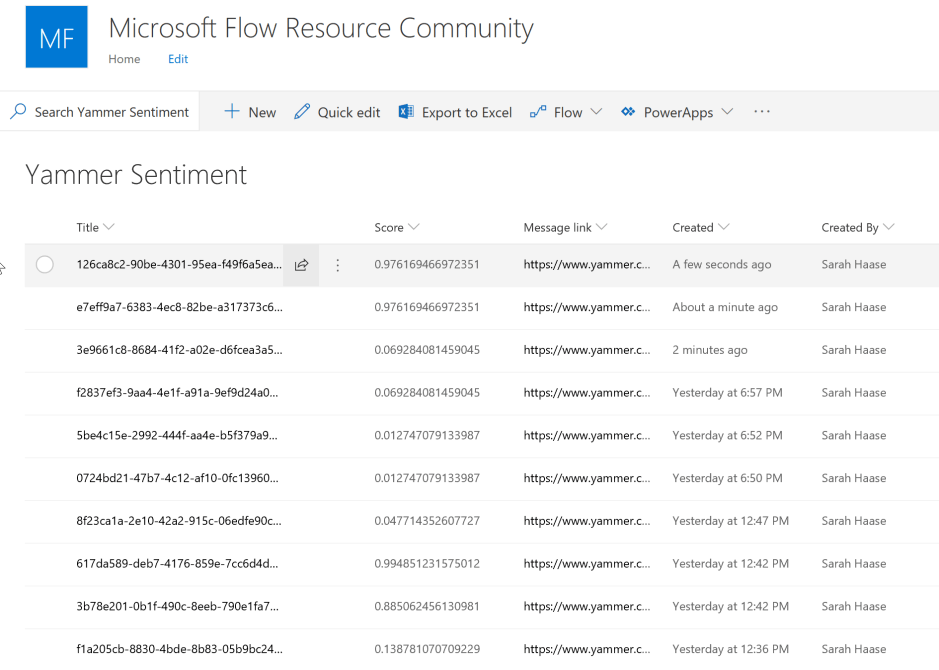939x670 pixels.
Task: Open the item titled e7eff9a7-6383-4ec8
Action: point(179,307)
